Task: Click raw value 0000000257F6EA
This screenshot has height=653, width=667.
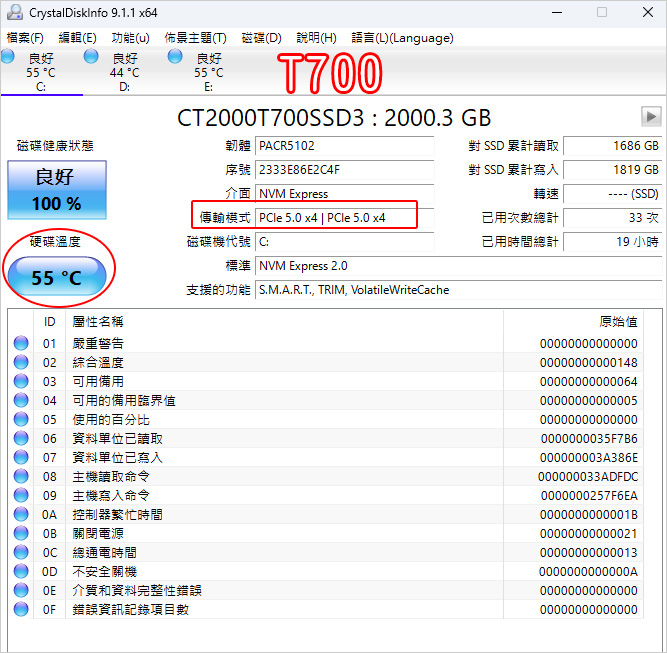Action: [x=589, y=496]
